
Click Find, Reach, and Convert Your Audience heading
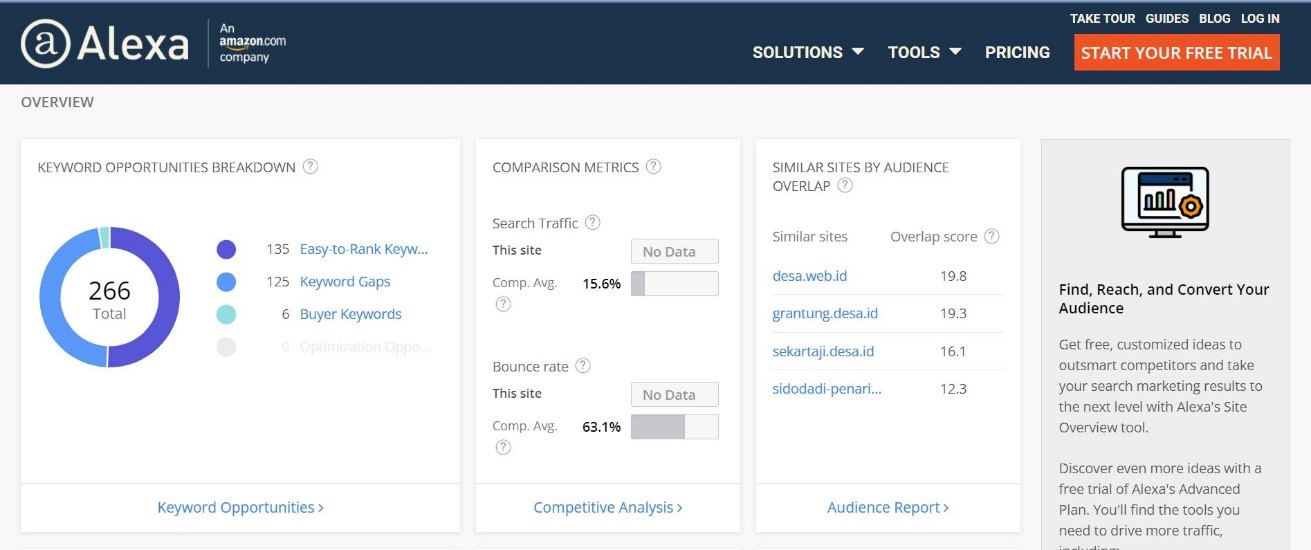(x=1164, y=298)
